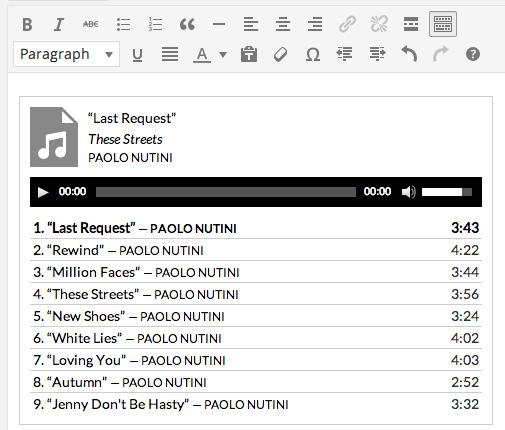Insert or edit link
This screenshot has width=505, height=430.
[x=347, y=24]
